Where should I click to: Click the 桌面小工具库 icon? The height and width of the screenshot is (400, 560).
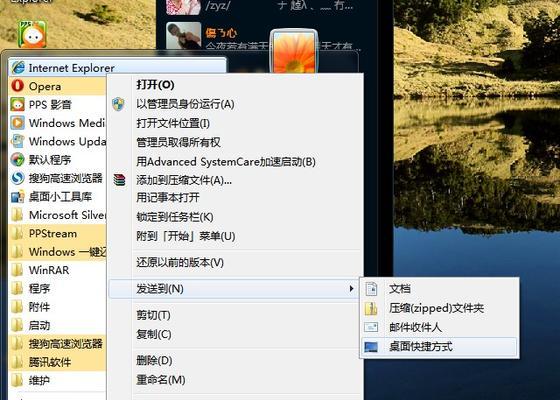[17, 196]
